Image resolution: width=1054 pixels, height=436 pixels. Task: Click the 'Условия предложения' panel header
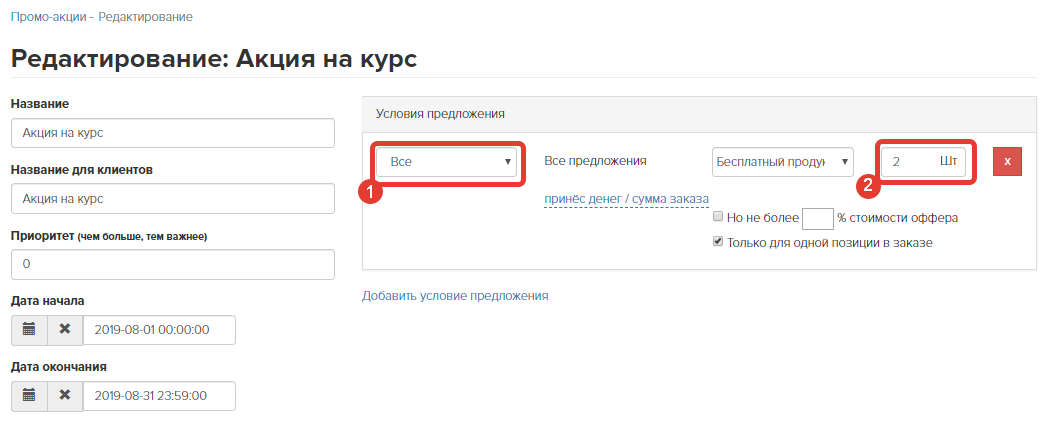click(699, 114)
